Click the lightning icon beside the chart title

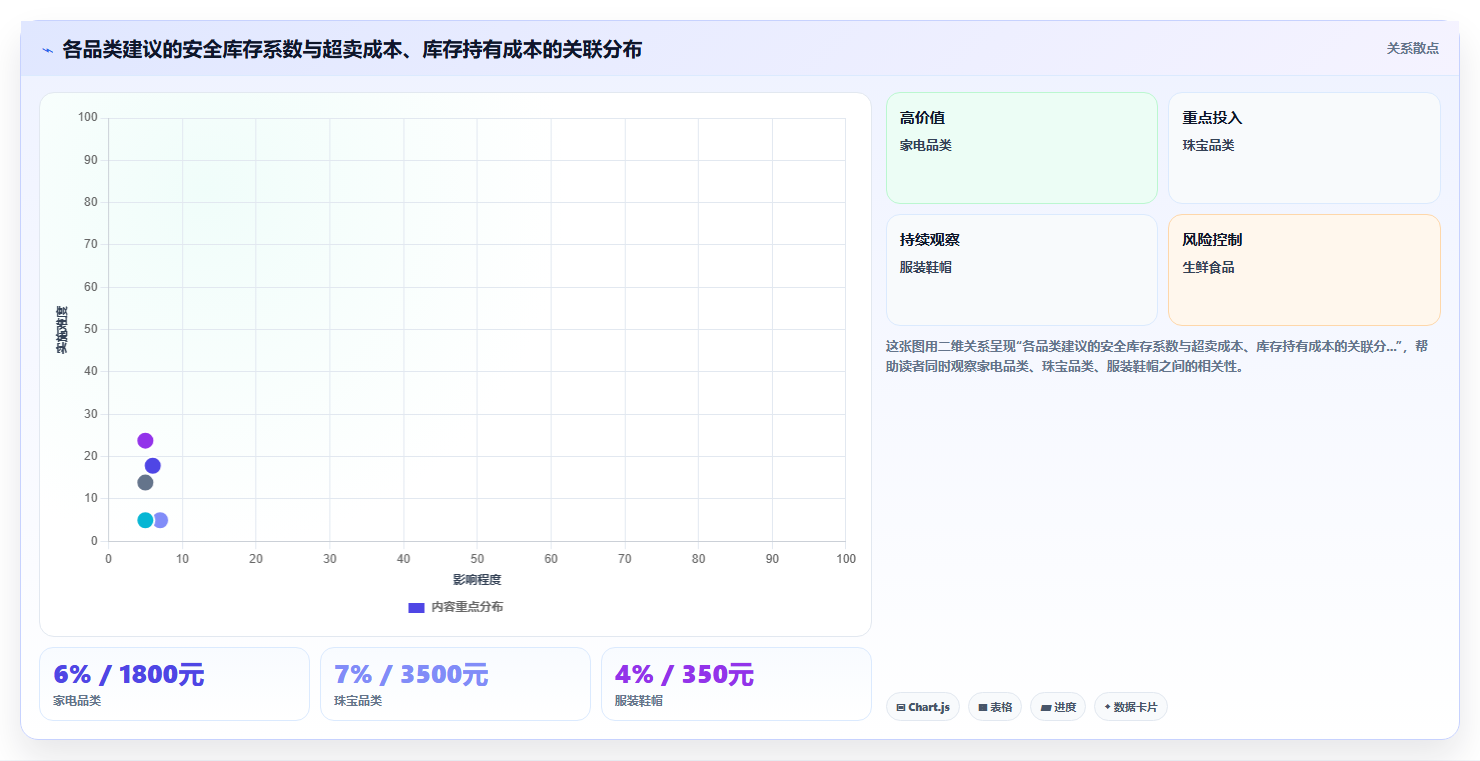48,50
